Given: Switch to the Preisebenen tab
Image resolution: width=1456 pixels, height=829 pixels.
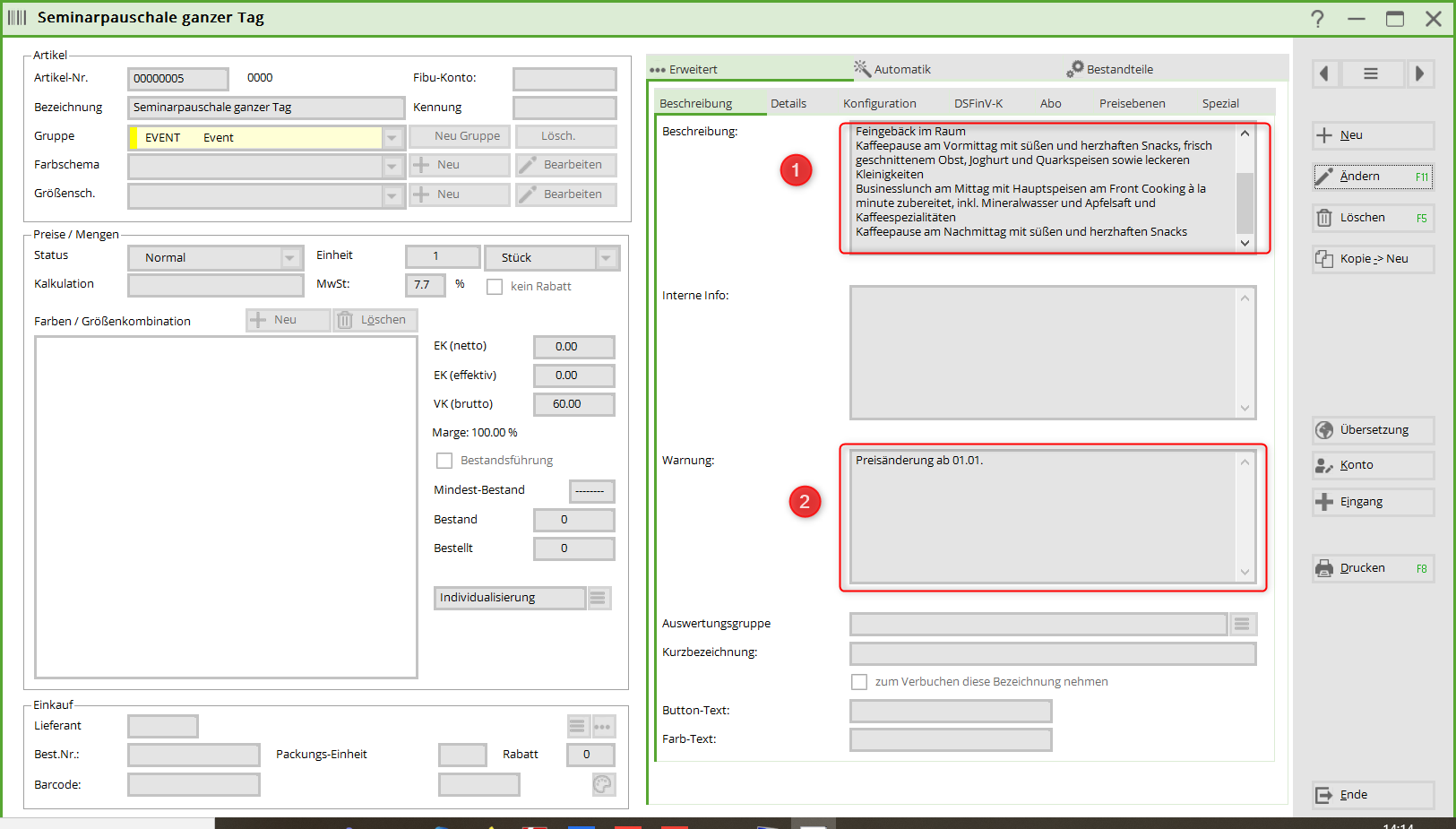Looking at the screenshot, I should (1132, 104).
